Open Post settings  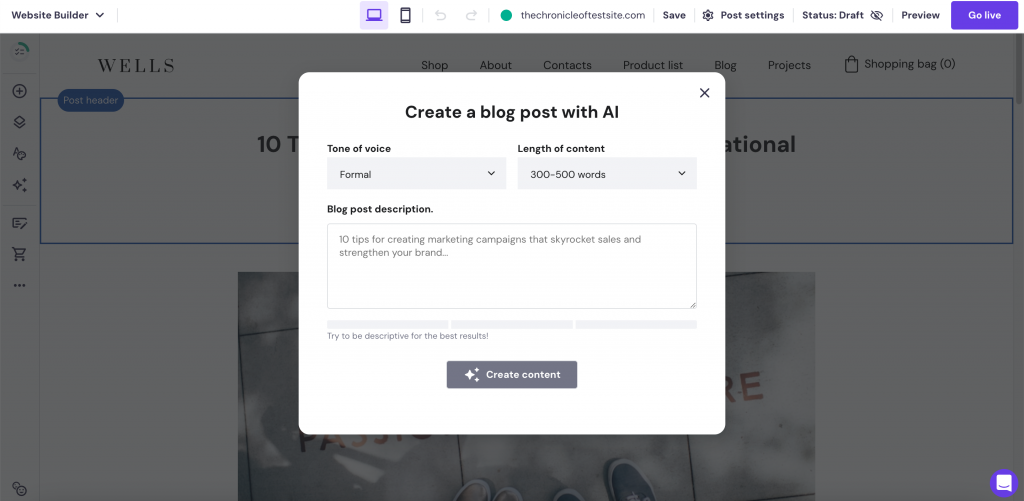pyautogui.click(x=743, y=15)
